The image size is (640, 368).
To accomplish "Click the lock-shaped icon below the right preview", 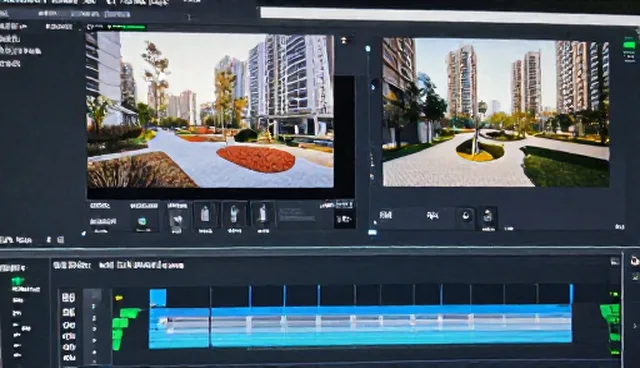I will pyautogui.click(x=488, y=216).
